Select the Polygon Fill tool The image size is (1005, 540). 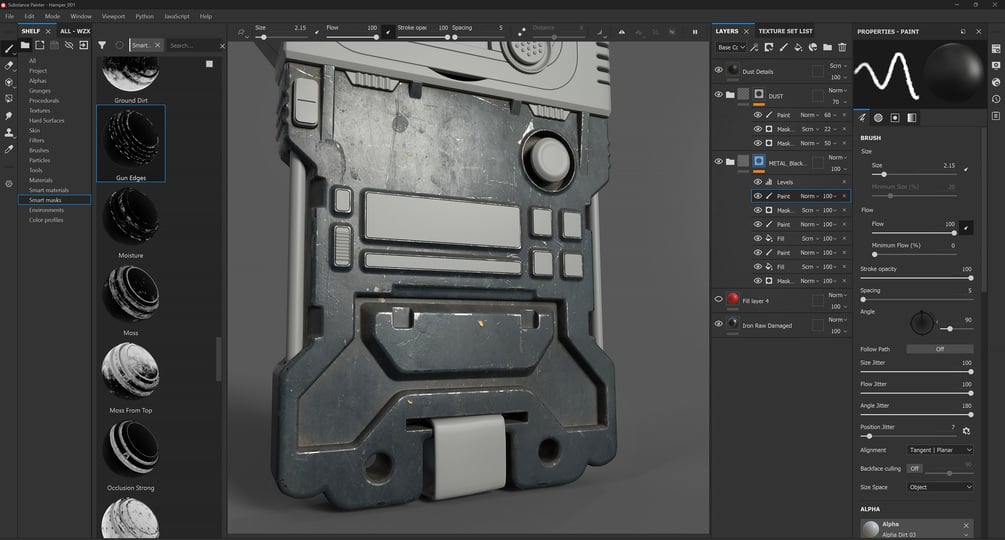point(9,99)
